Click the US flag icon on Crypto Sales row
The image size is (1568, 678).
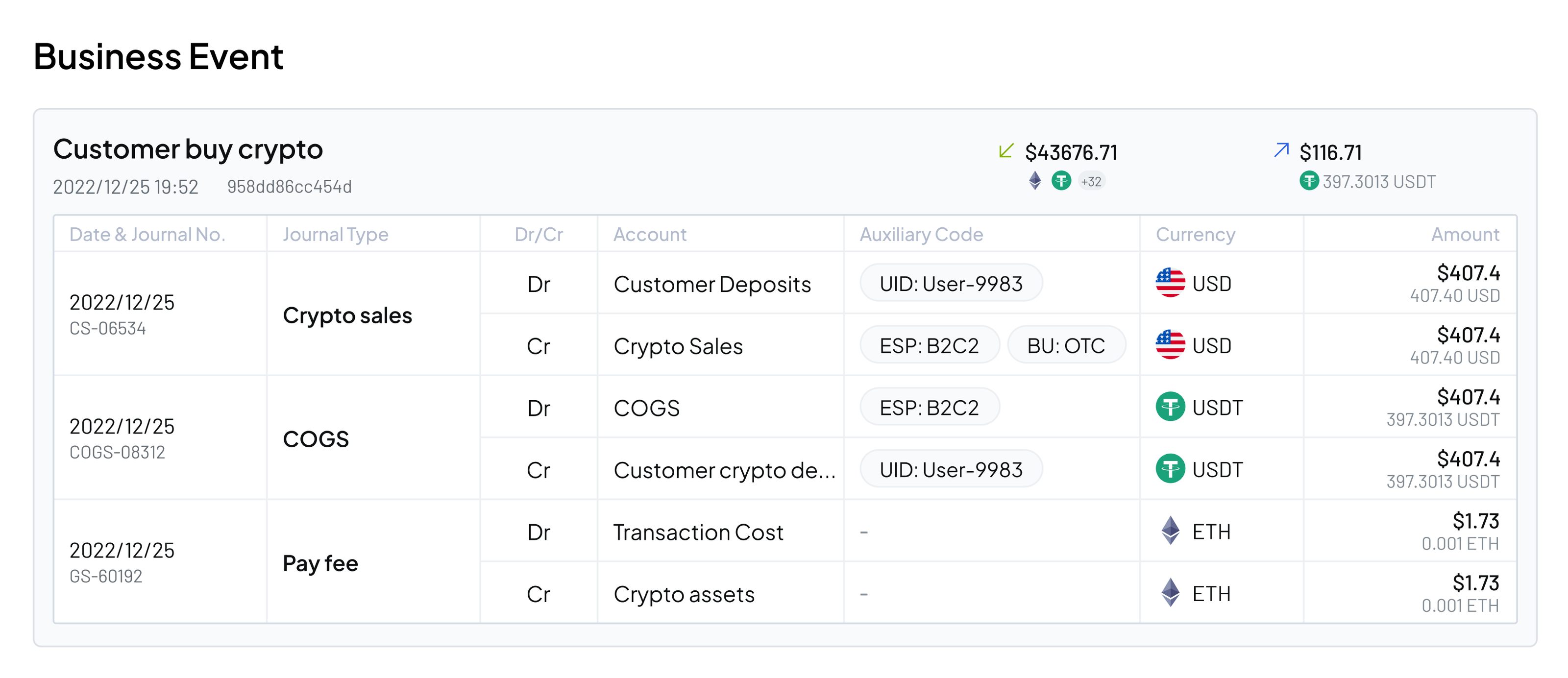click(1170, 344)
